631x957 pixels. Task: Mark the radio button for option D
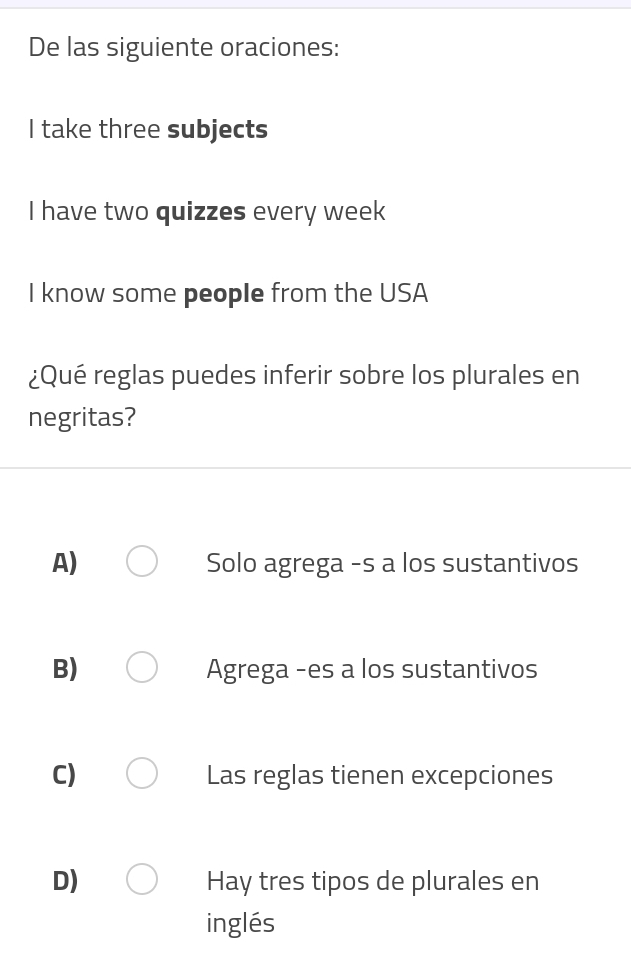point(142,880)
